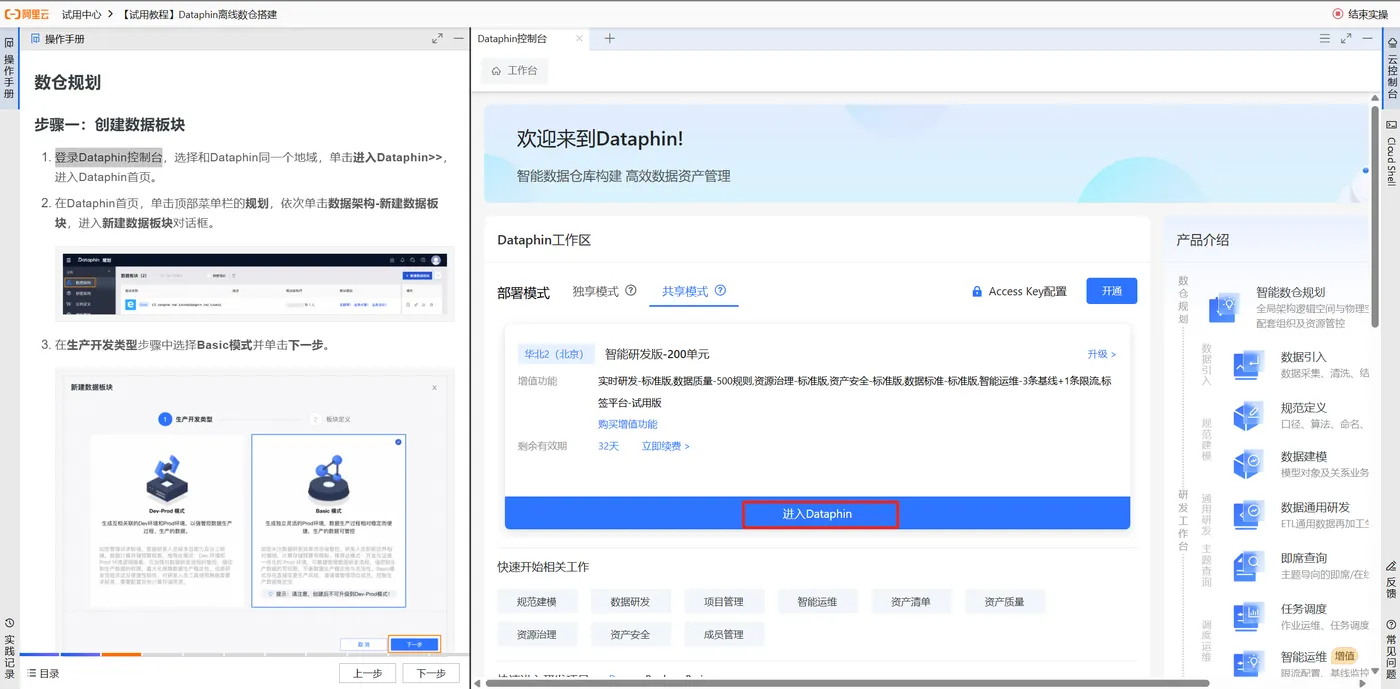Click the orange step progress segment
The height and width of the screenshot is (689, 1400).
coord(121,654)
